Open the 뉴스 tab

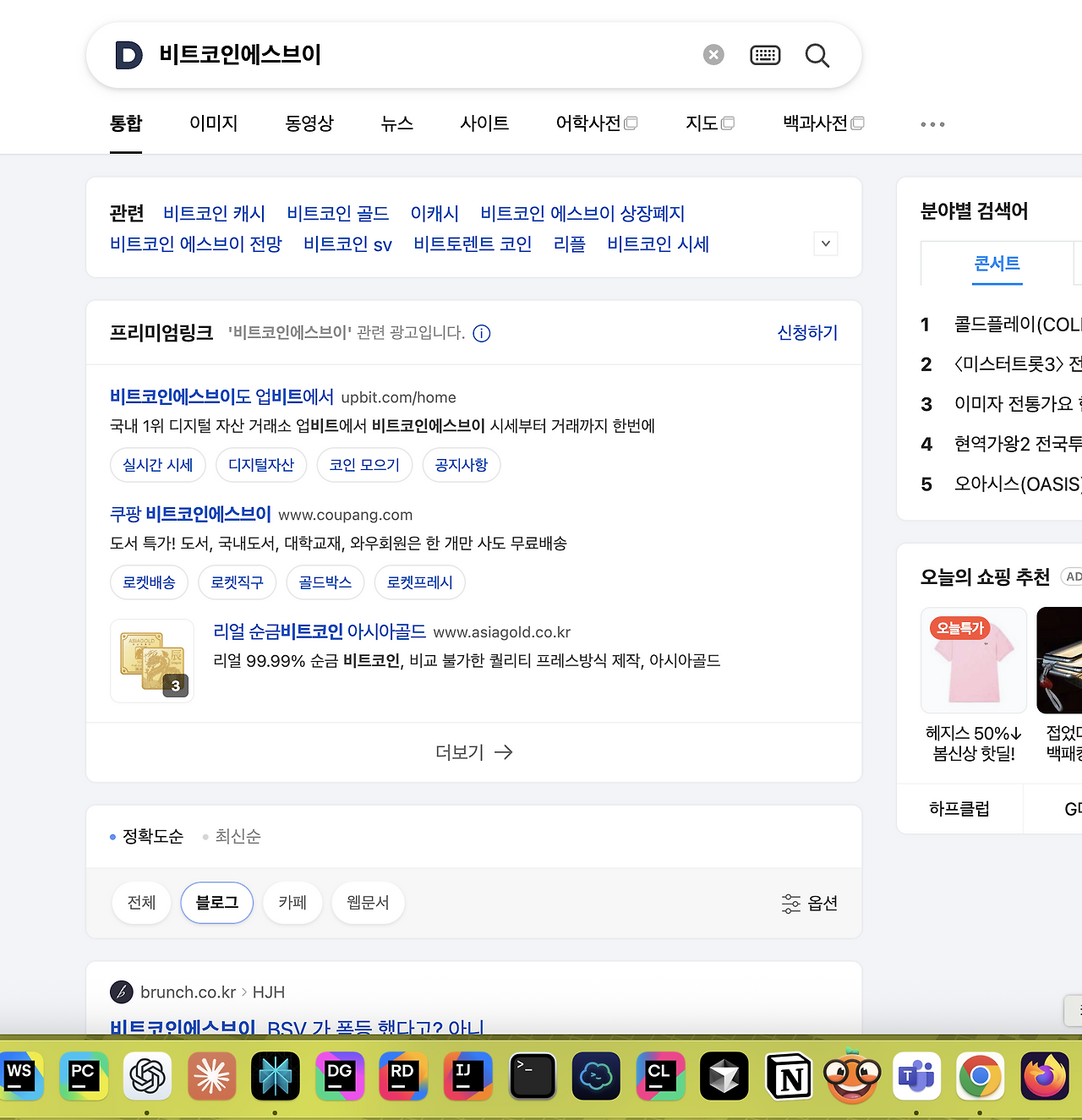click(x=397, y=123)
